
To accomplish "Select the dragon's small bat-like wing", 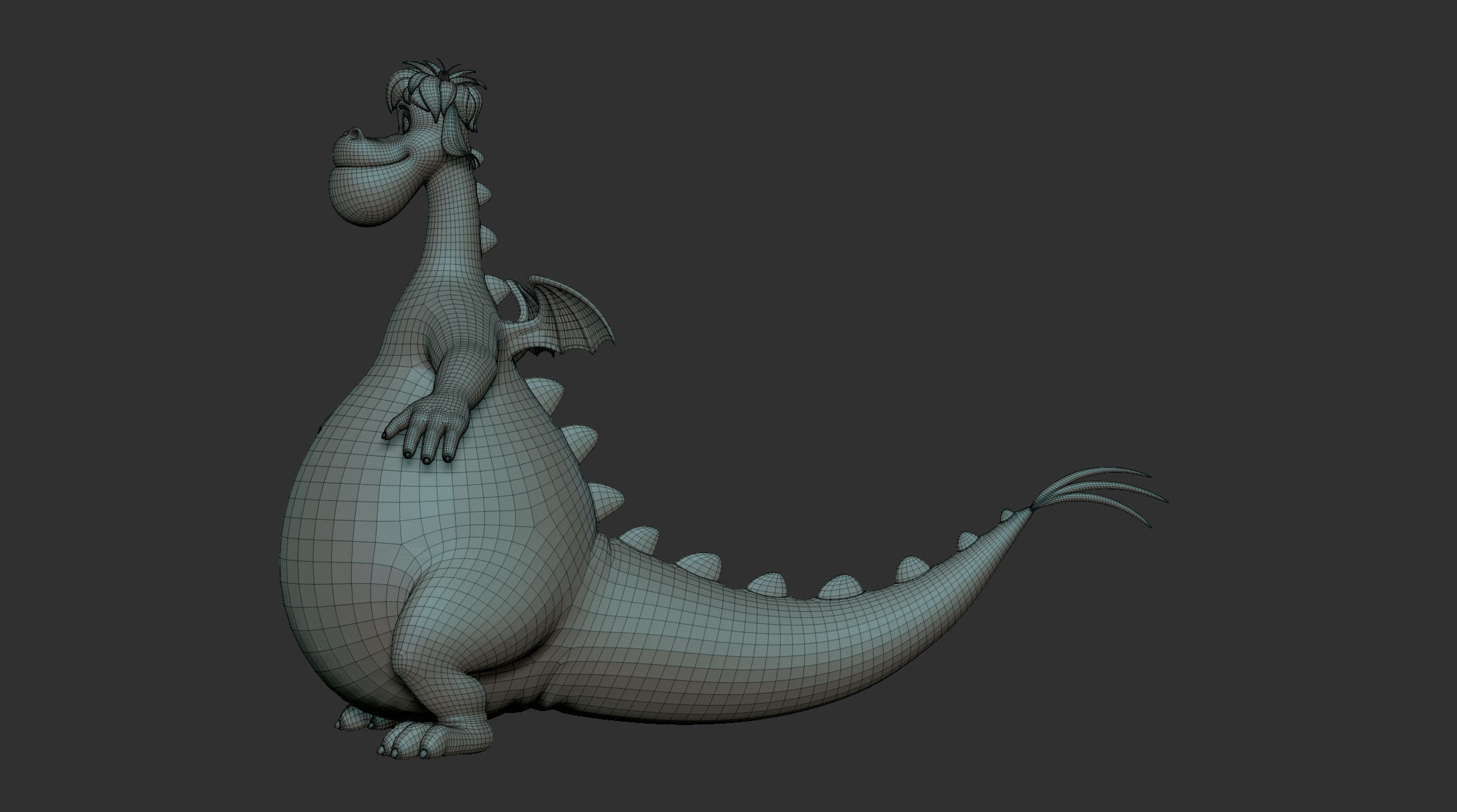I will click(x=561, y=316).
